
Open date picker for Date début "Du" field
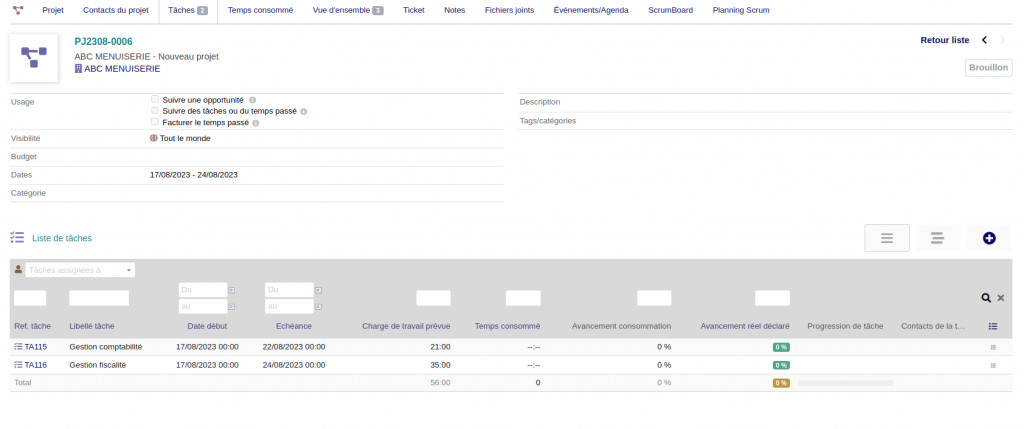point(232,290)
